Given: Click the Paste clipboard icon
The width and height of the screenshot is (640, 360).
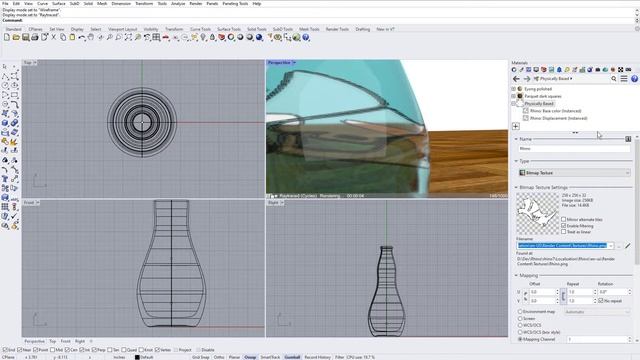Looking at the screenshot, I should 72,38.
